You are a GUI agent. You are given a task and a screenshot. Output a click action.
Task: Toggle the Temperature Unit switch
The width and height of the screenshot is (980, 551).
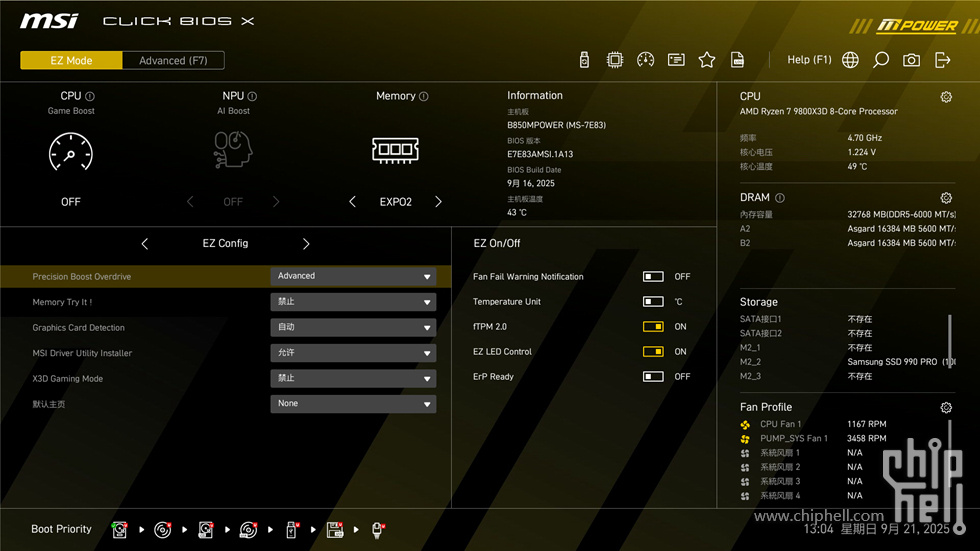653,302
